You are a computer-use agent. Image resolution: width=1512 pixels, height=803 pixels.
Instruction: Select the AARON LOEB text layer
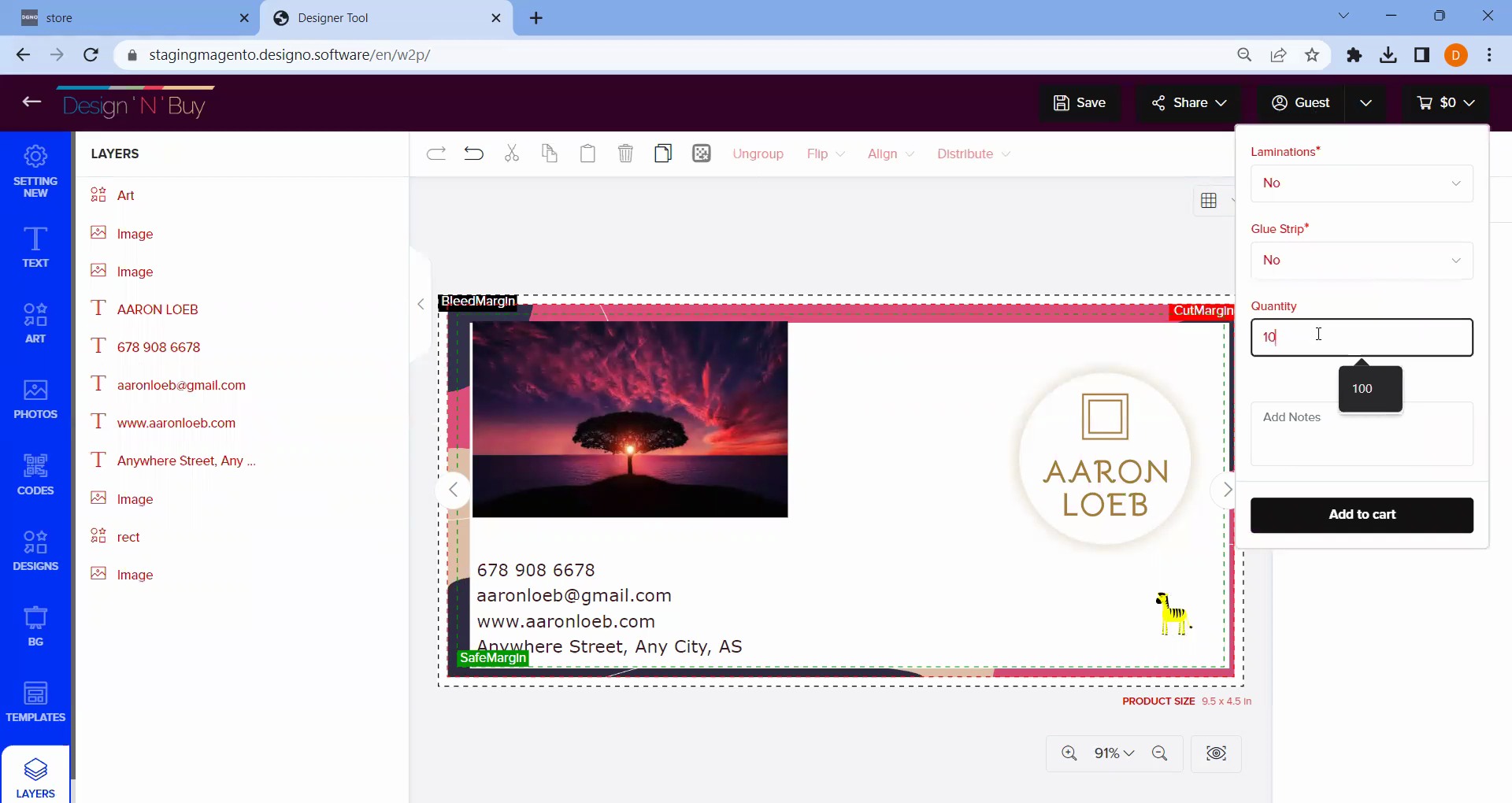[157, 309]
